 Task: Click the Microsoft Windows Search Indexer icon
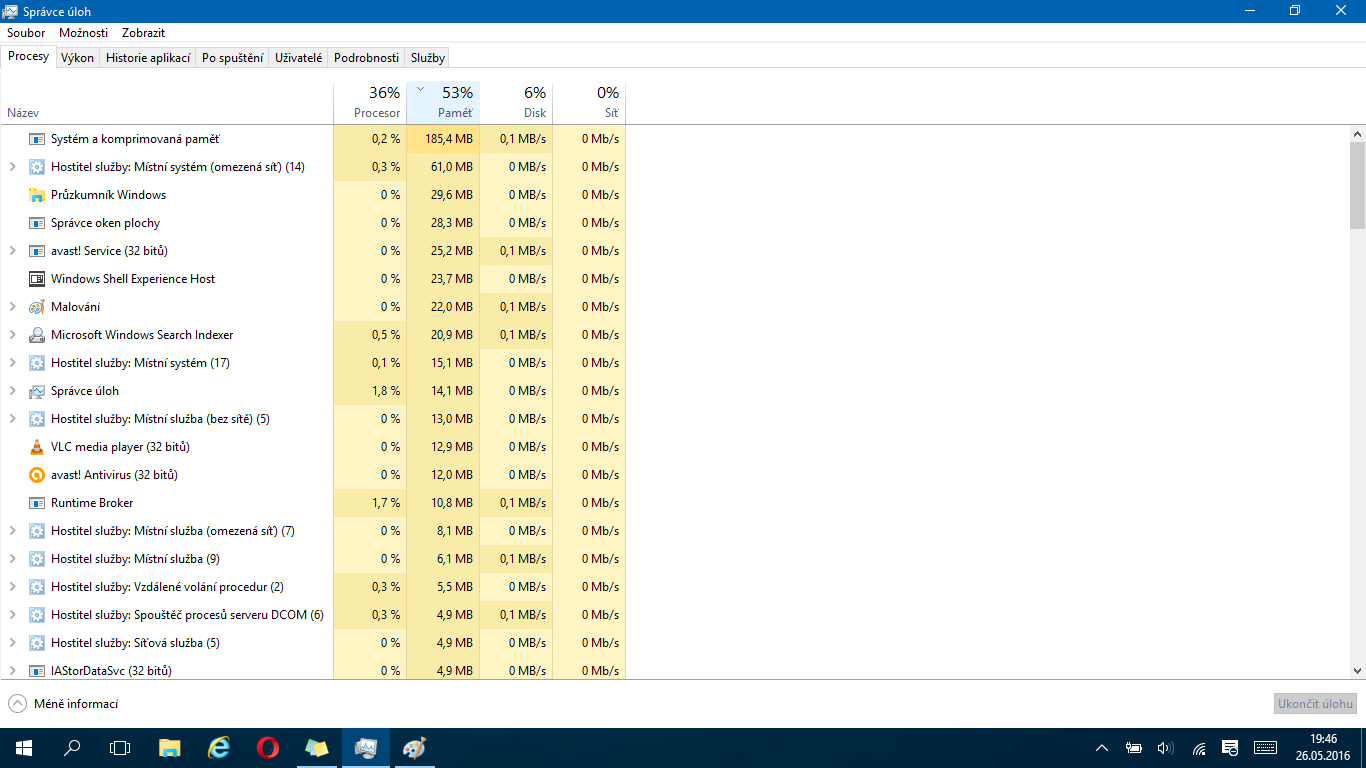(37, 335)
